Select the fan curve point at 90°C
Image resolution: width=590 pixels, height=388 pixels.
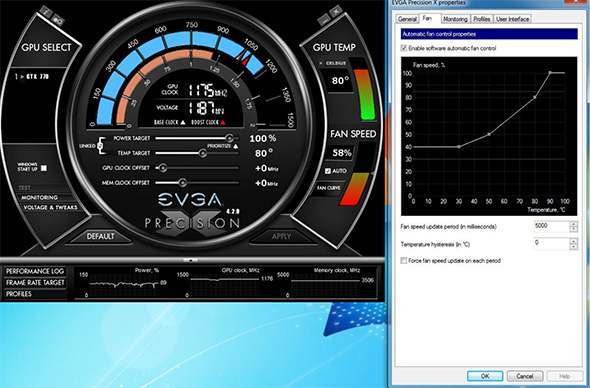550,73
